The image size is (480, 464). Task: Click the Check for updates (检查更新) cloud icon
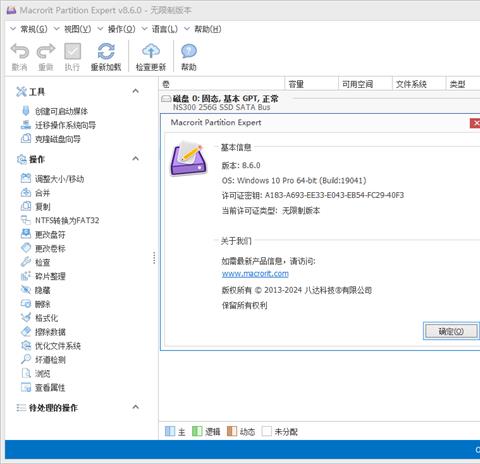click(151, 51)
